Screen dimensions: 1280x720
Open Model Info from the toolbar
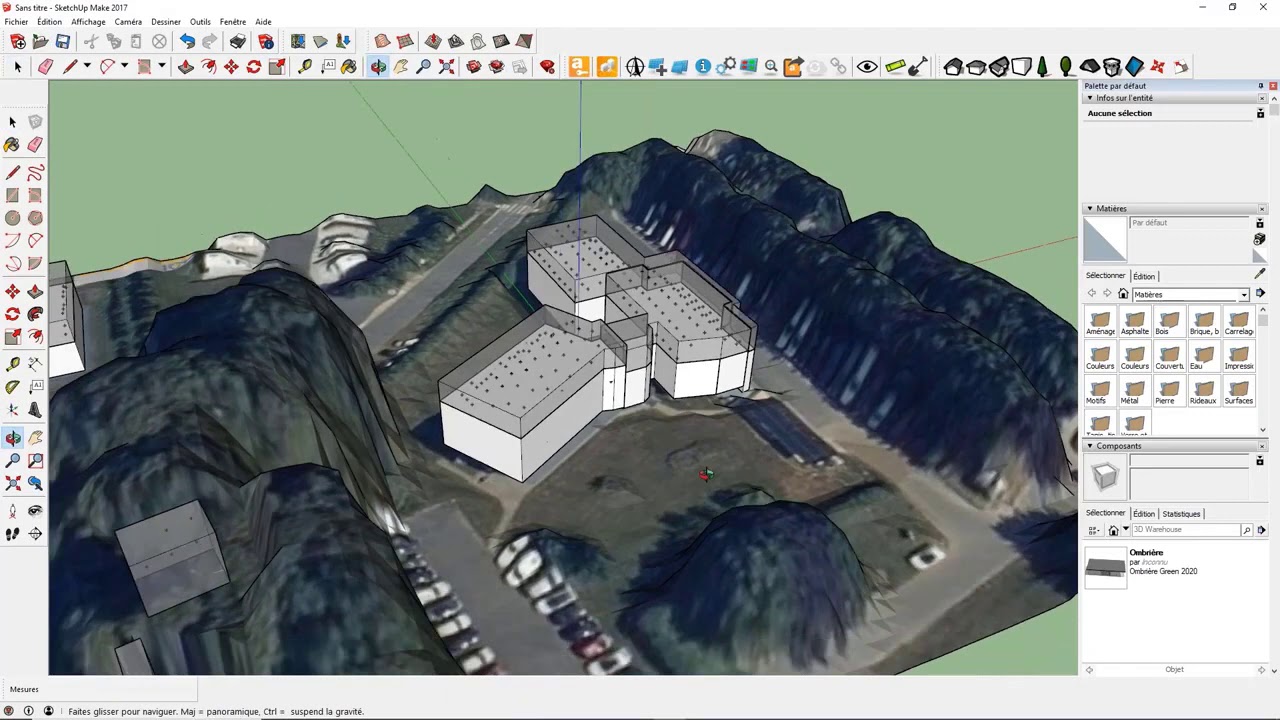point(266,41)
